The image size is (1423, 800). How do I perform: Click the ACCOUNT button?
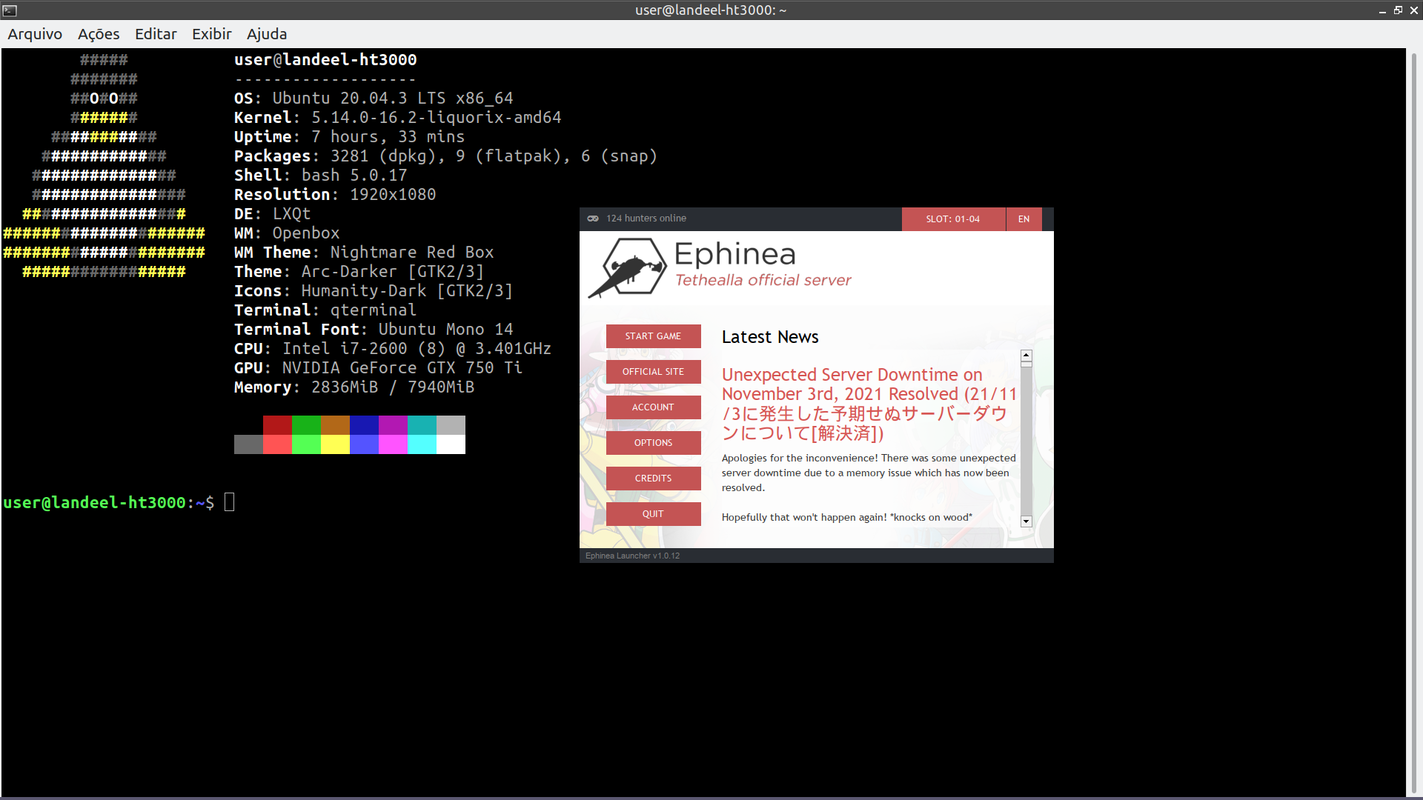pos(653,407)
